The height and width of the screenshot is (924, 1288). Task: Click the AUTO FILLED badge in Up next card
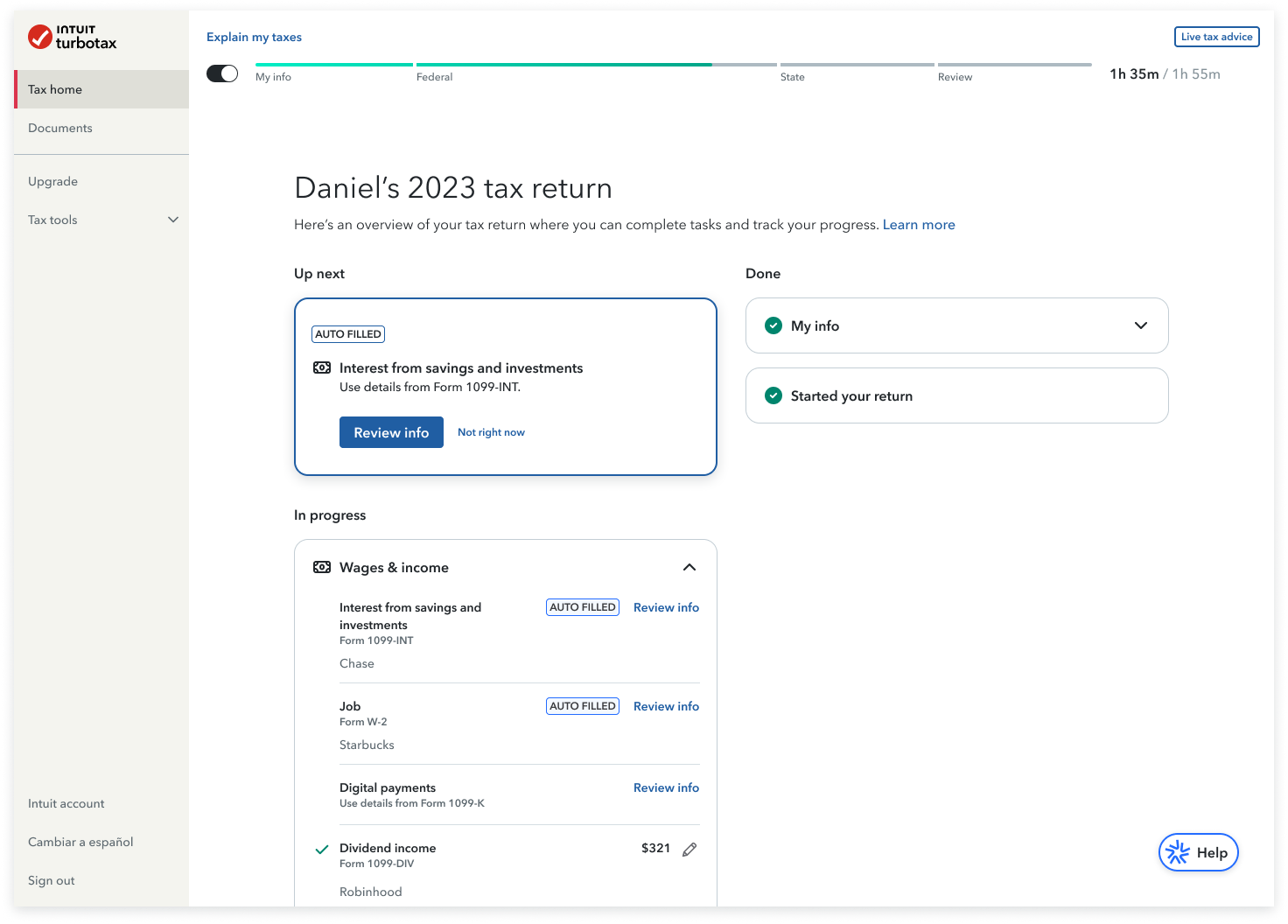point(348,334)
